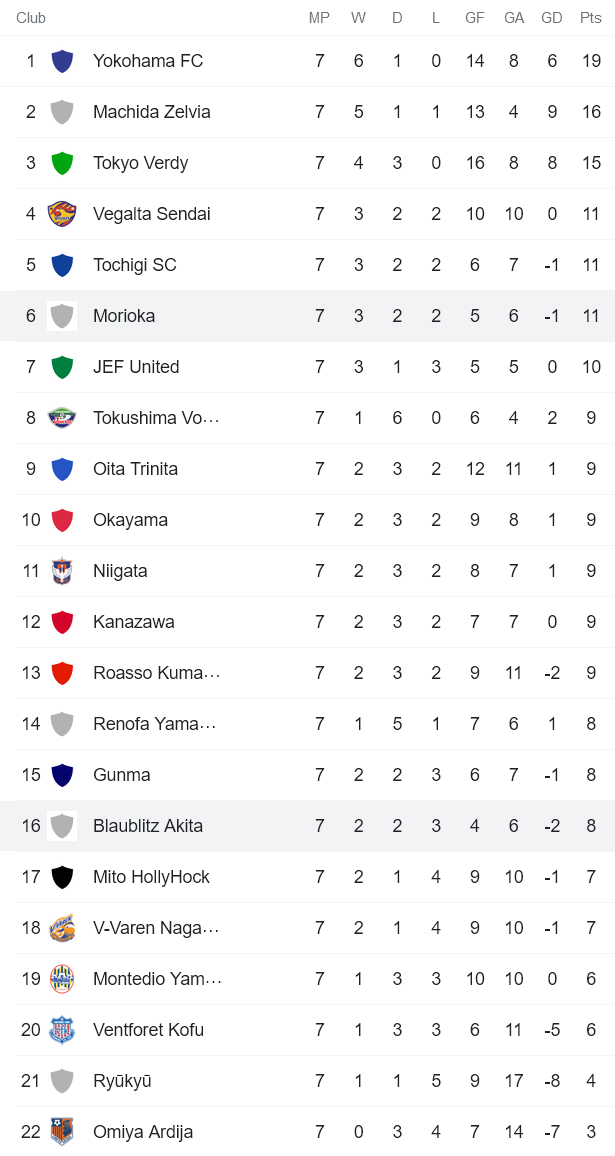
Task: Click the MP column header
Action: [319, 18]
